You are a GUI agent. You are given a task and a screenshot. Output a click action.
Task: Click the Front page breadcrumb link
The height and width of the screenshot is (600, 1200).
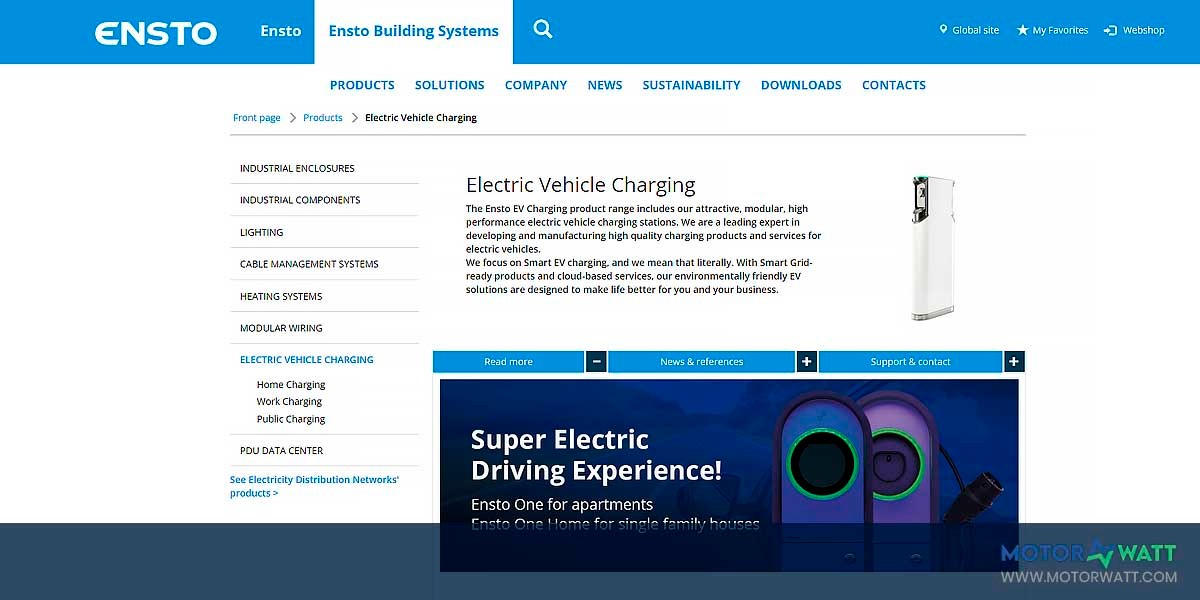pyautogui.click(x=257, y=117)
